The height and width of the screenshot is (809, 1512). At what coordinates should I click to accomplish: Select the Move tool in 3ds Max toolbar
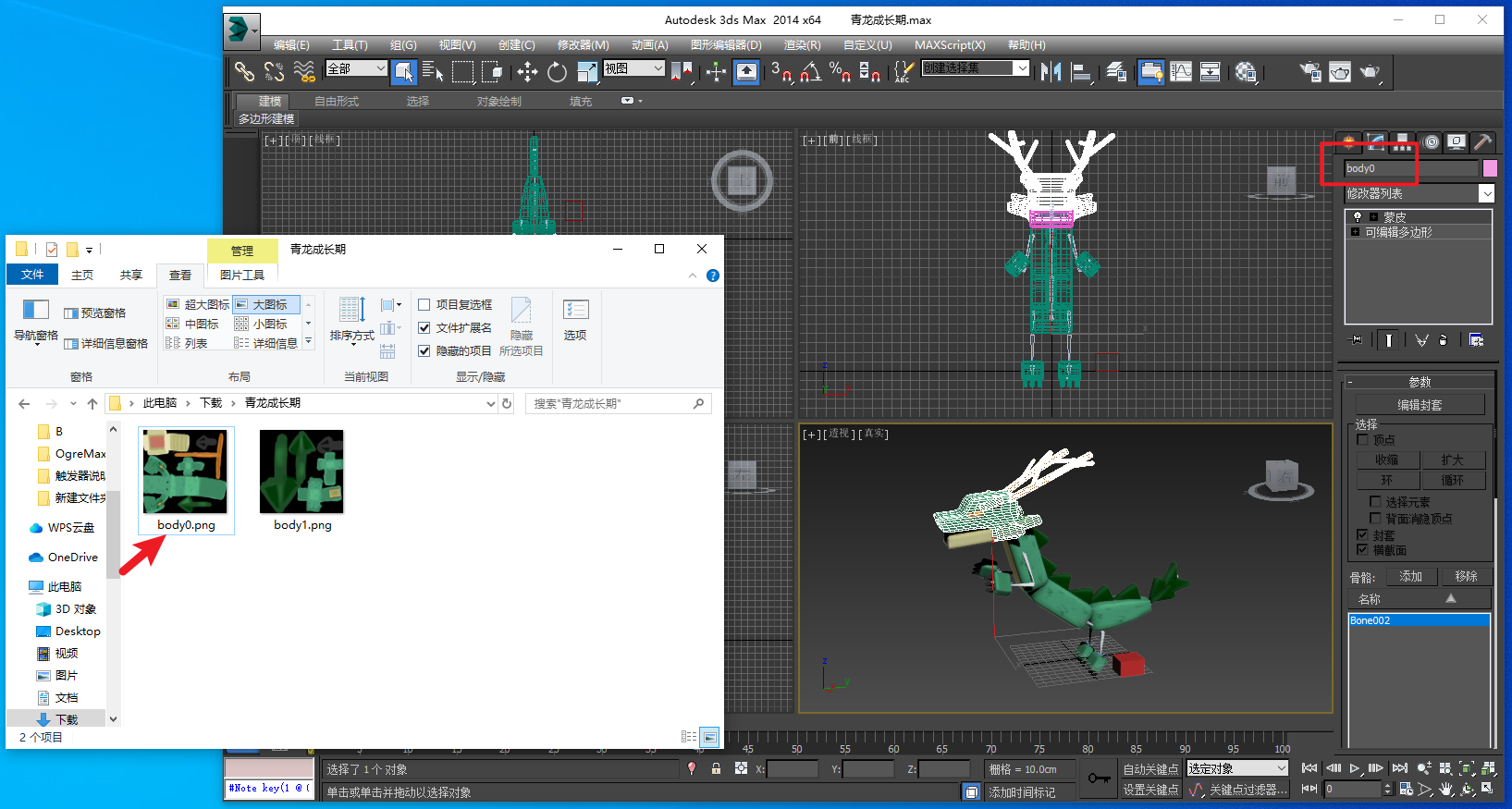[527, 71]
